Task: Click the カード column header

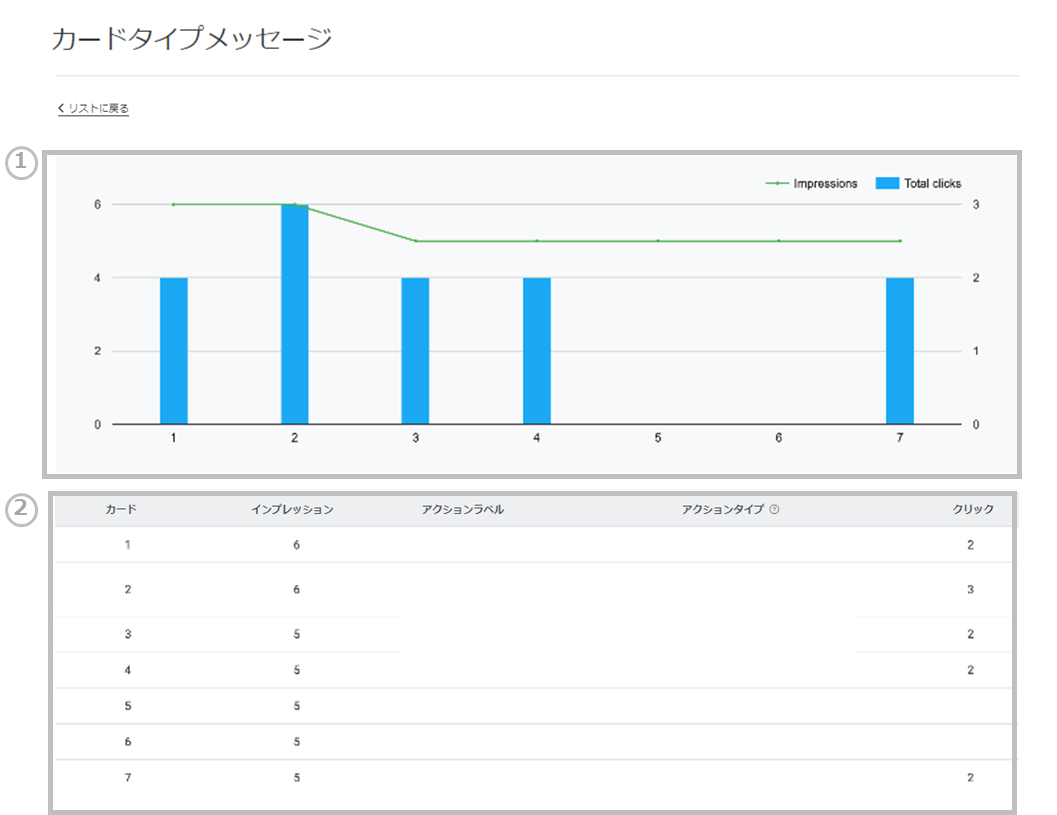Action: click(121, 510)
